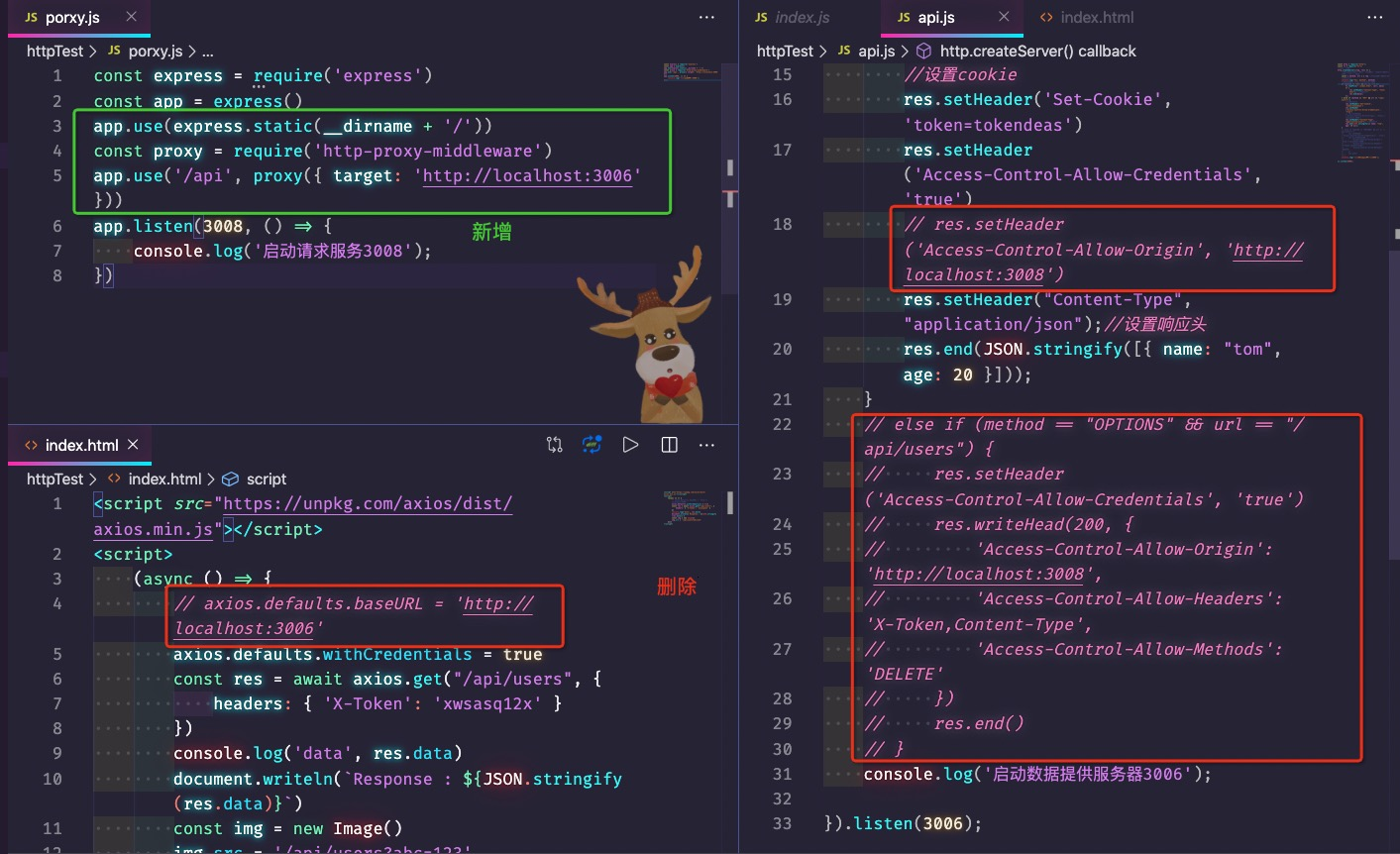Click line number 6 in porxy.js gutter
This screenshot has width=1400, height=854.
coord(57,226)
